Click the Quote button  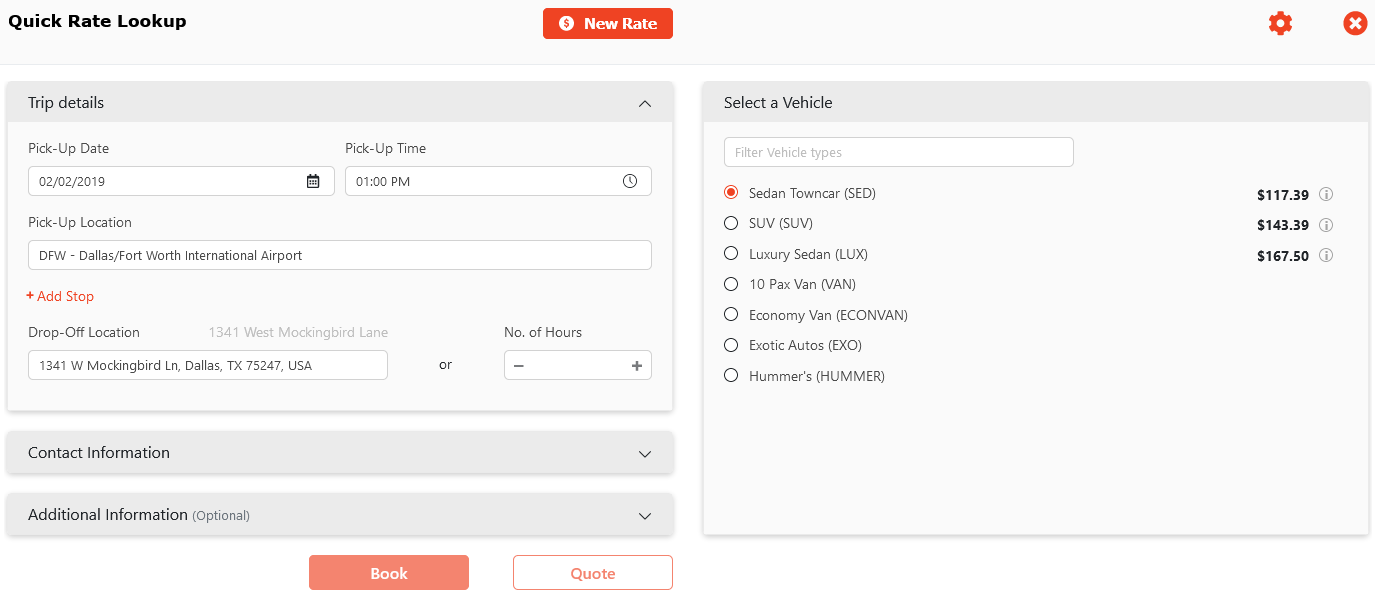click(593, 573)
